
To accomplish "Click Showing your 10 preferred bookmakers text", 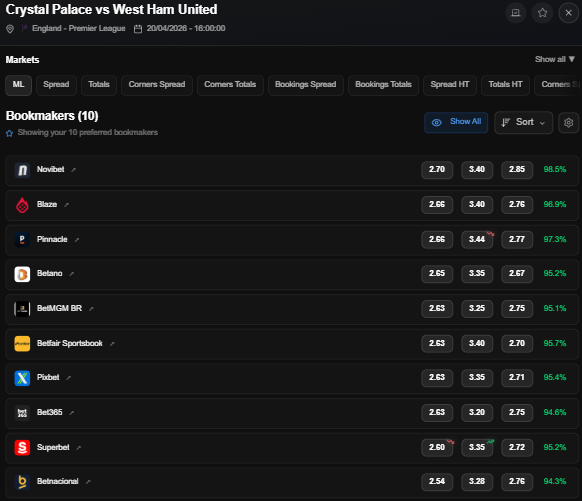I will 88,132.
